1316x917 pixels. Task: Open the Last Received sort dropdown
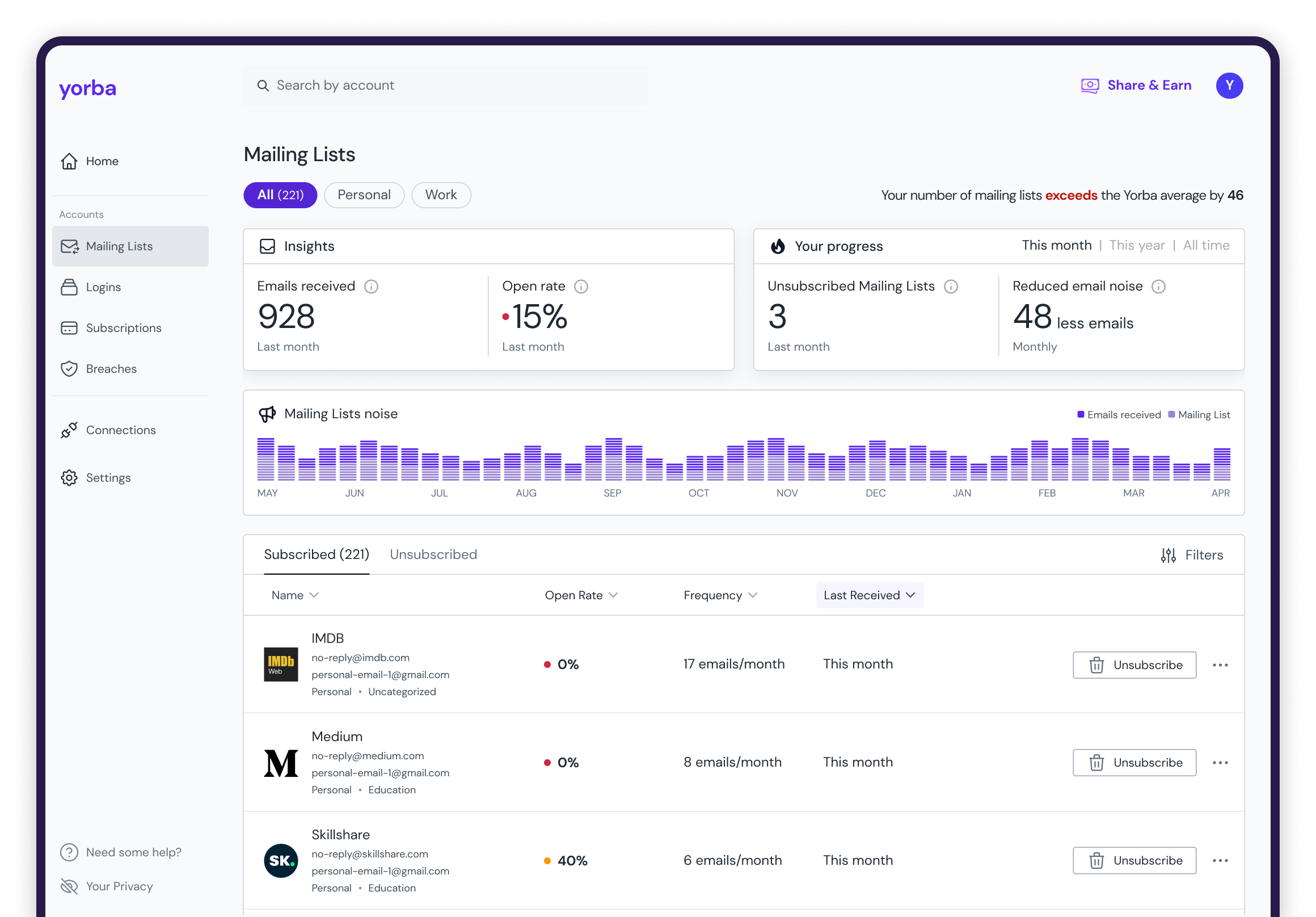coord(869,595)
